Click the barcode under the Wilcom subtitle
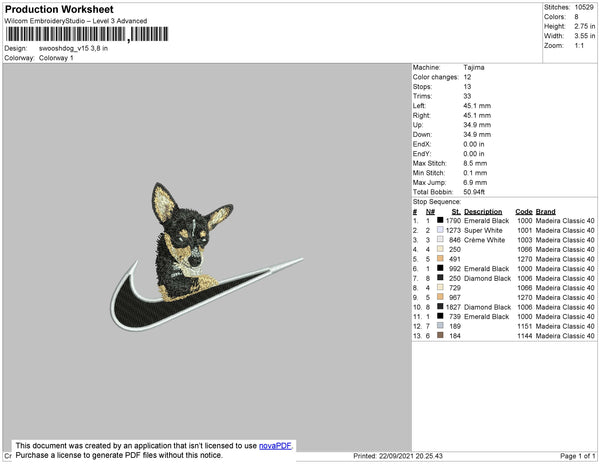Viewport: 600px width, 464px height. click(87, 34)
